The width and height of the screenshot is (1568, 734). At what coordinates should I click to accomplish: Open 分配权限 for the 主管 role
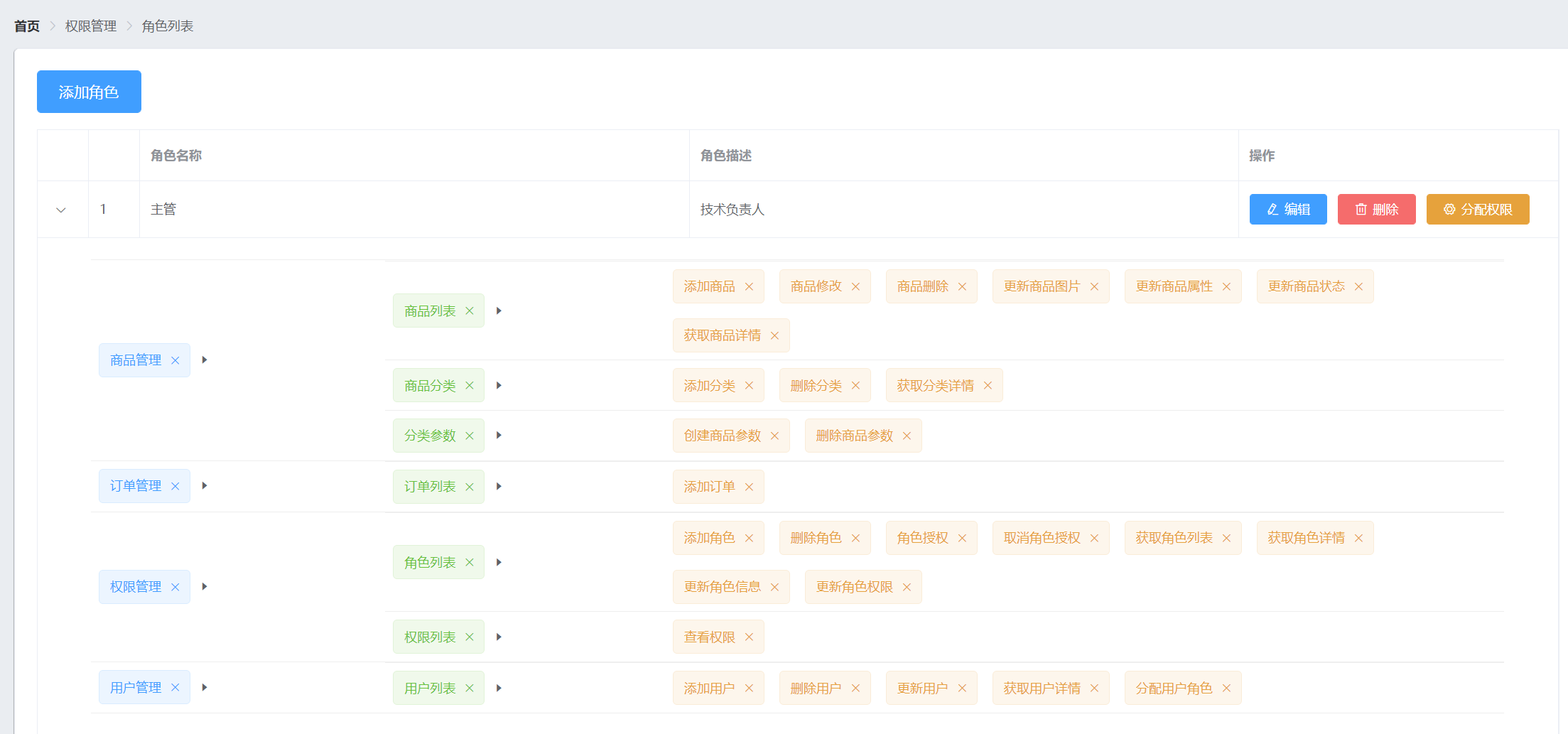(x=1477, y=210)
